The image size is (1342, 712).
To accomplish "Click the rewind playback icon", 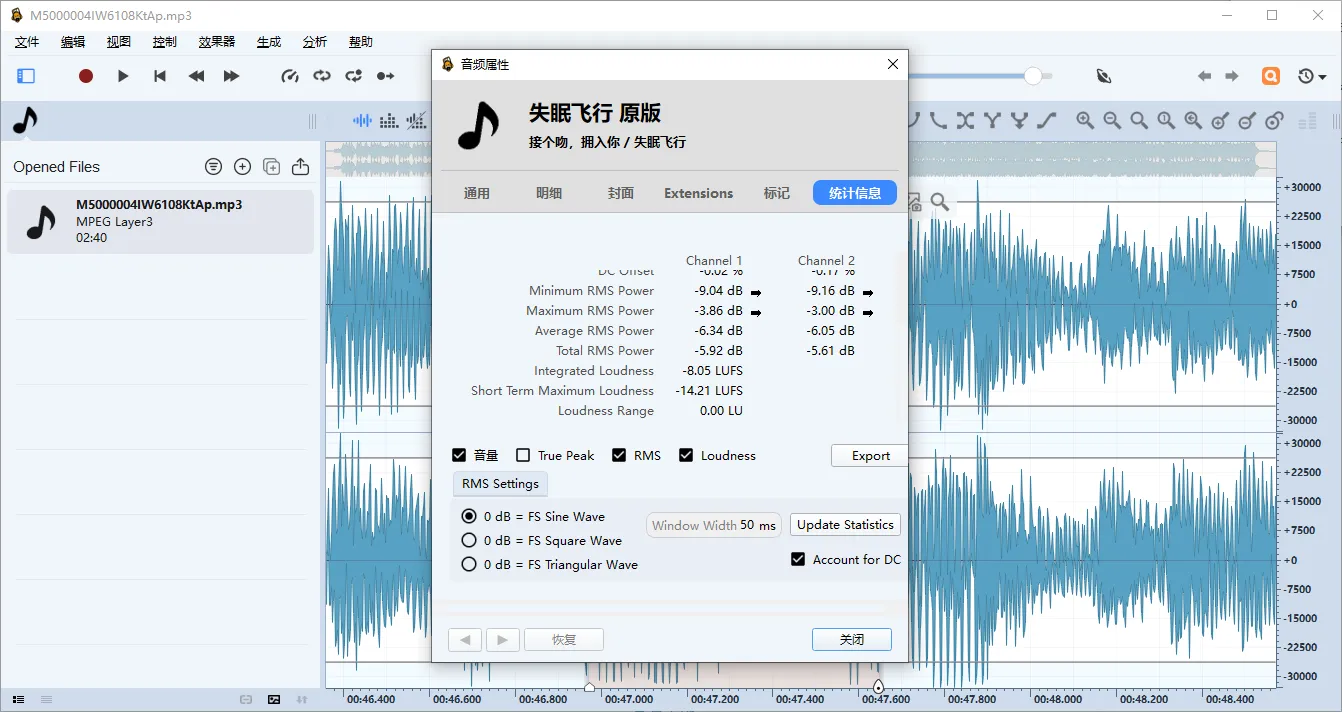I will (197, 76).
